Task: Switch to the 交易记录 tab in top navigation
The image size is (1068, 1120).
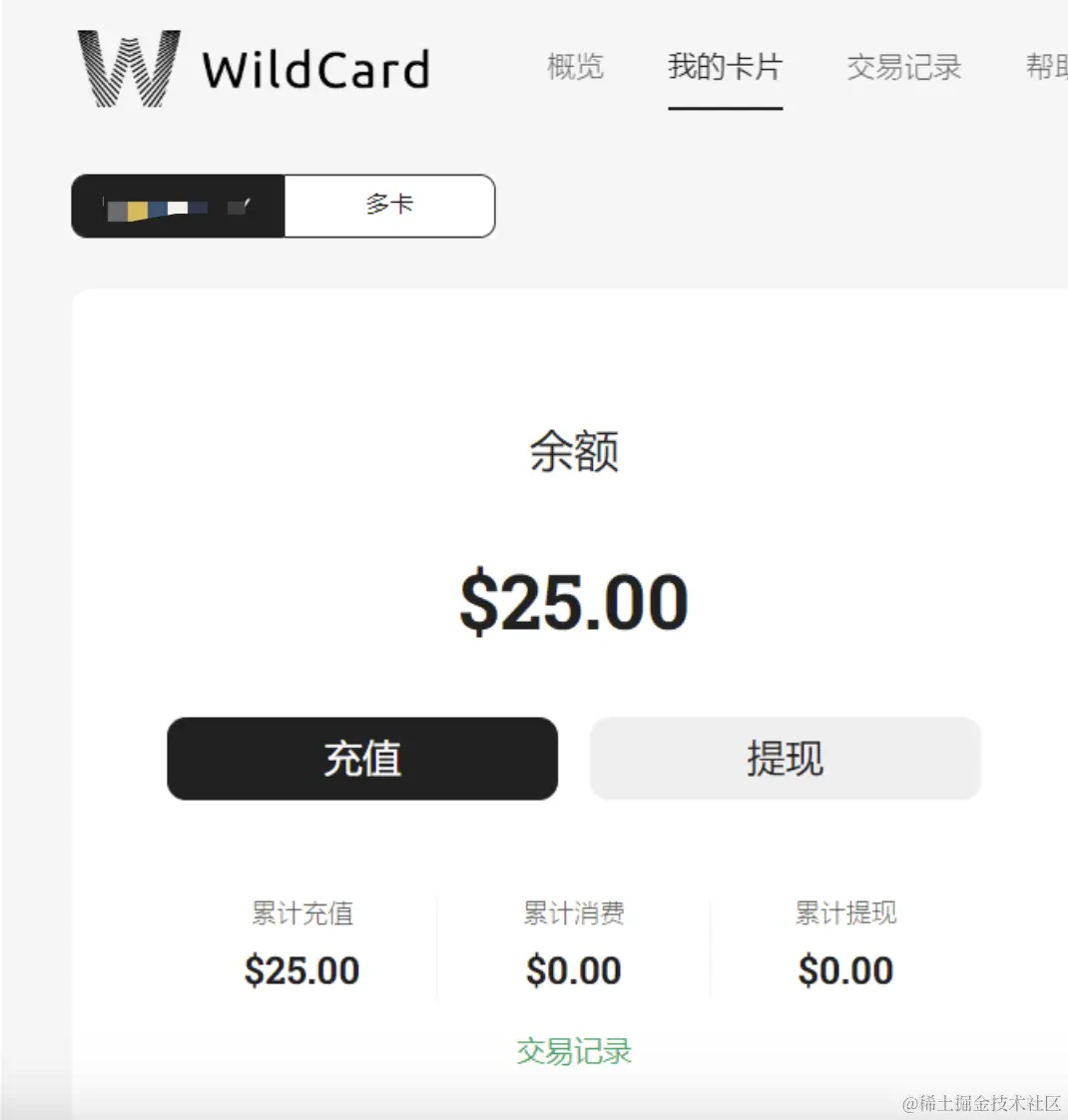Action: click(x=904, y=67)
